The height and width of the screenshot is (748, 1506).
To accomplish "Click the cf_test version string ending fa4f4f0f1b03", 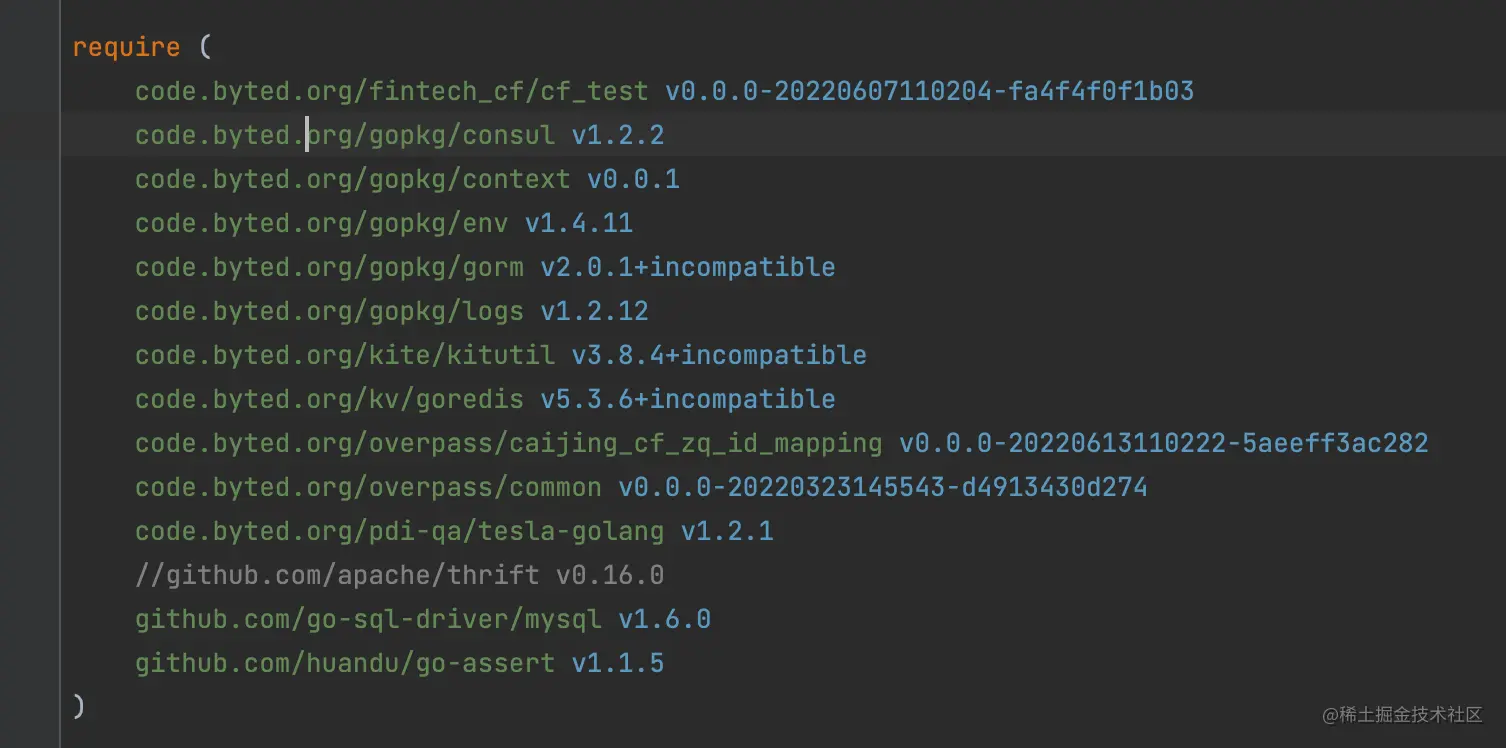I will (x=929, y=91).
